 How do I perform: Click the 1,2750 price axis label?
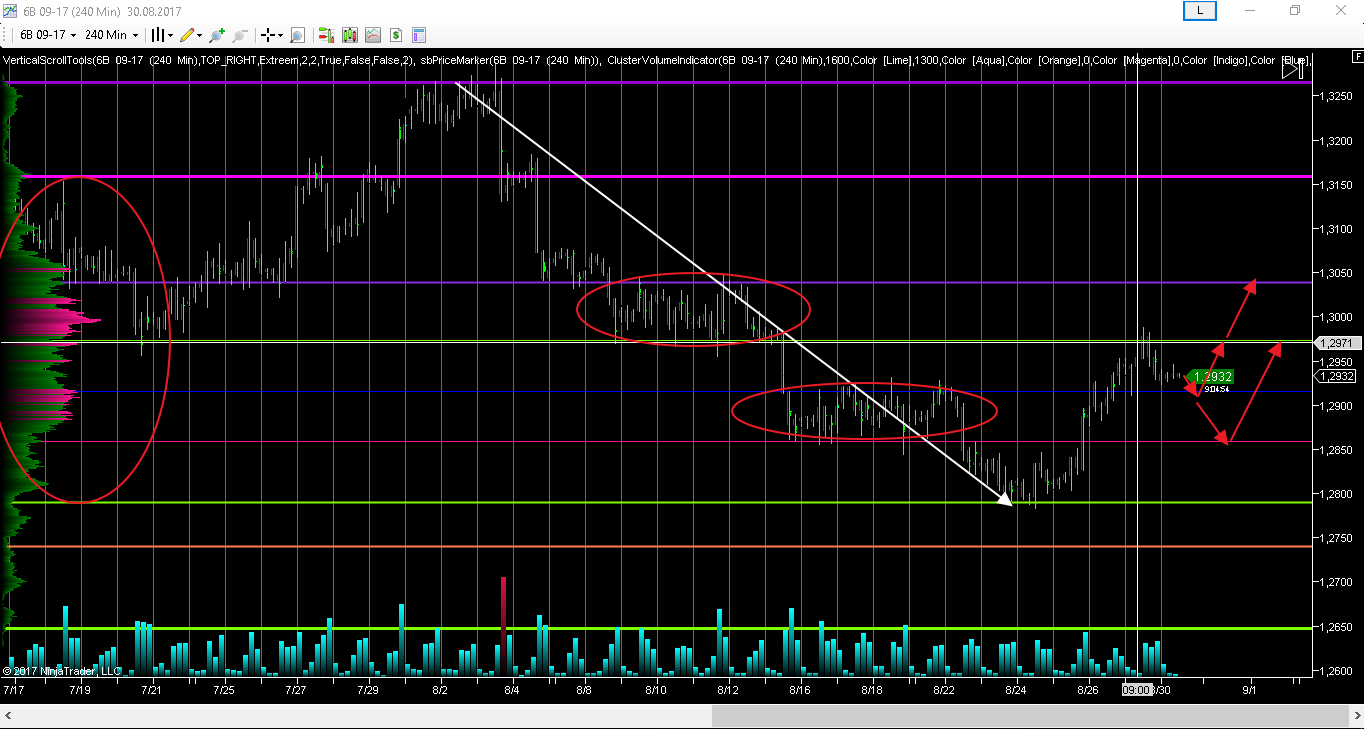[1338, 538]
